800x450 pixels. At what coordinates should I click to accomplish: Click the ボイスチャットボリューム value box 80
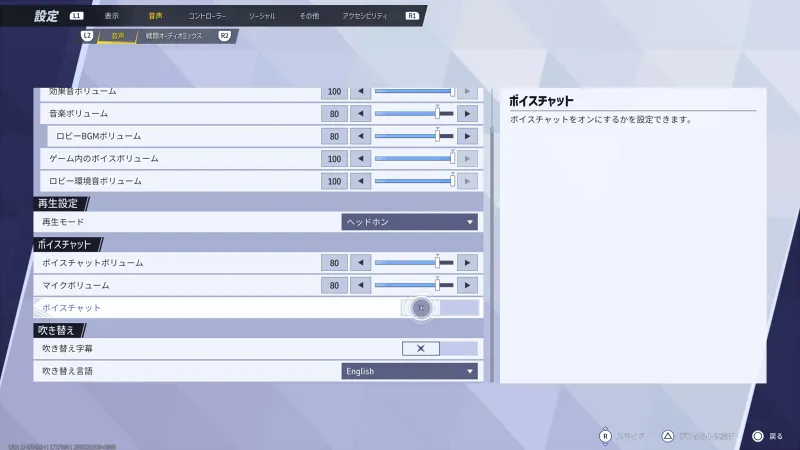click(334, 263)
